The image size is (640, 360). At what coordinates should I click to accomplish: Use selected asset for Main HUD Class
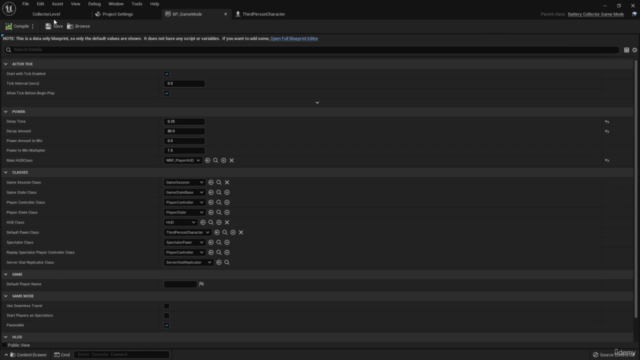click(x=207, y=160)
